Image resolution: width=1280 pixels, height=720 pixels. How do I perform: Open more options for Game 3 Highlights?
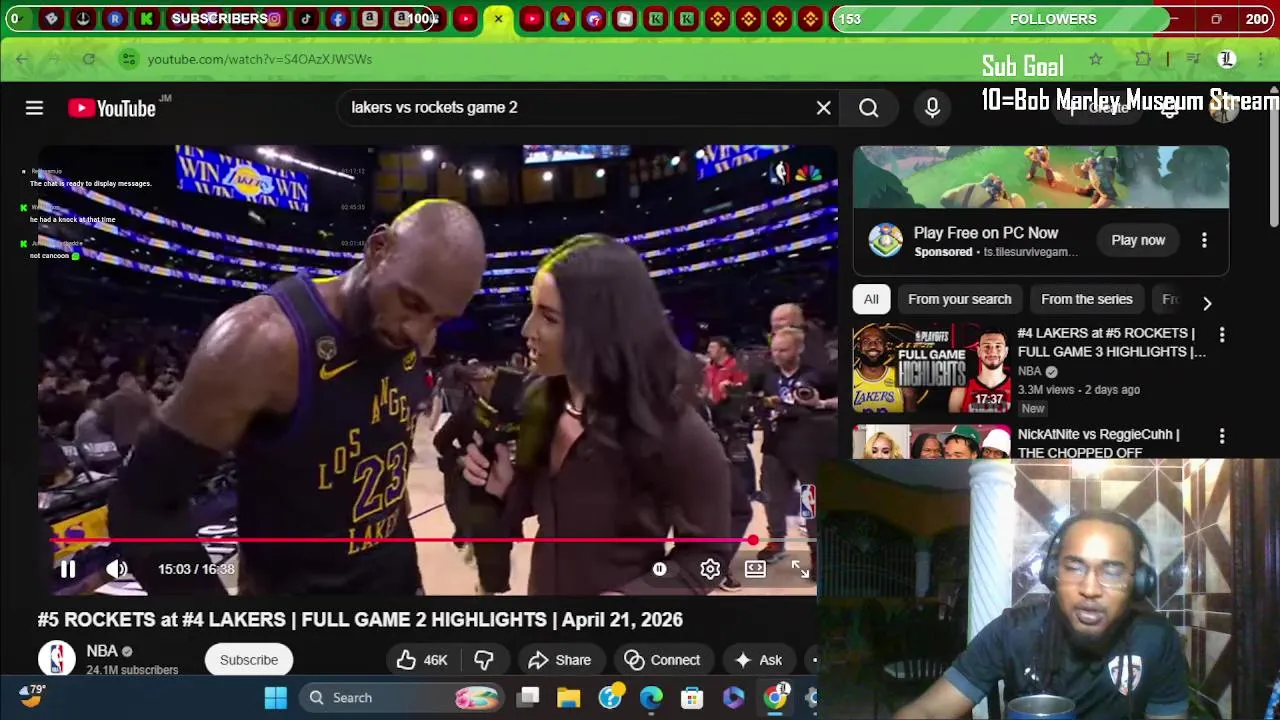click(1221, 335)
